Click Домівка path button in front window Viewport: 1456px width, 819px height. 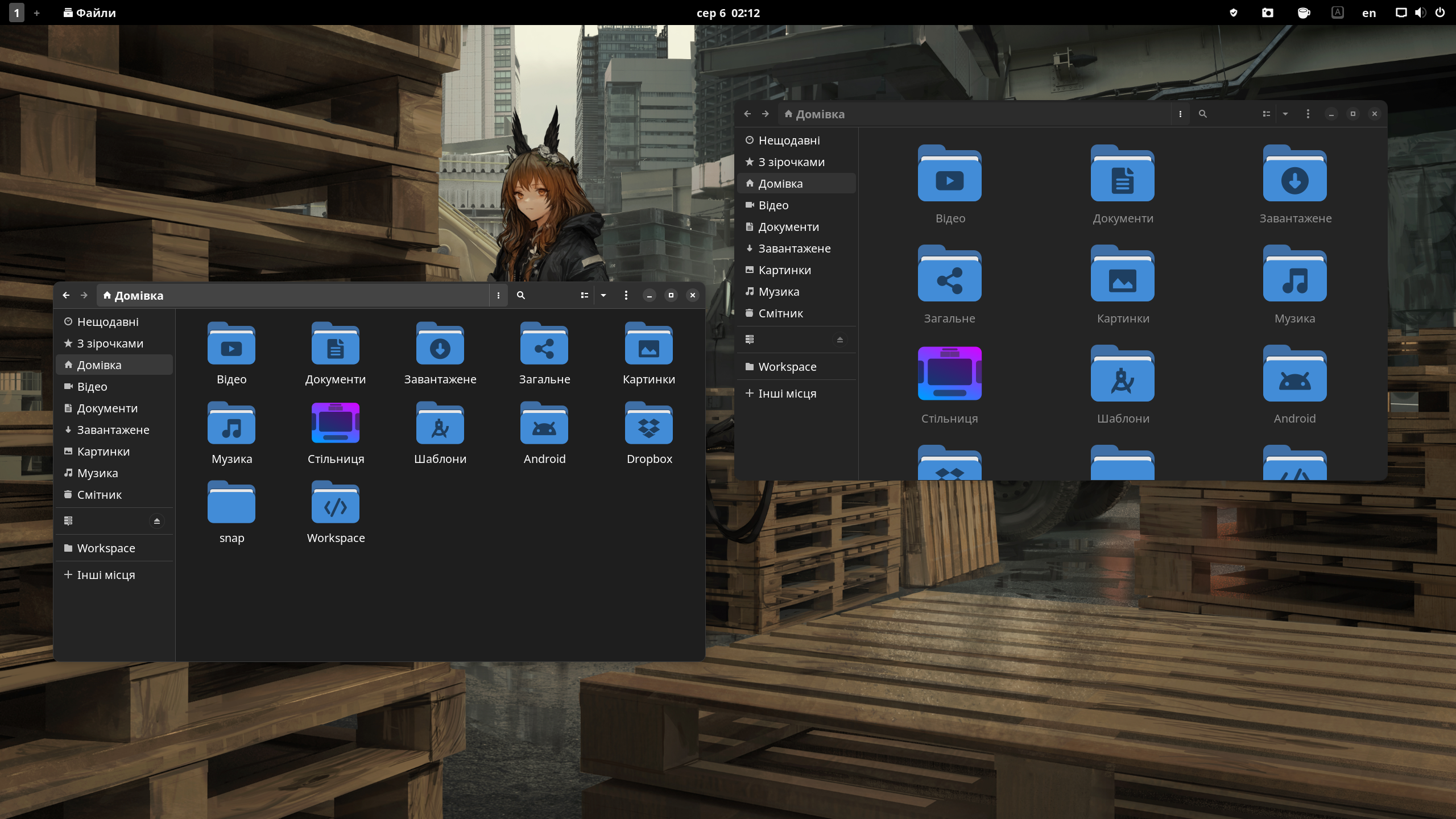133,295
